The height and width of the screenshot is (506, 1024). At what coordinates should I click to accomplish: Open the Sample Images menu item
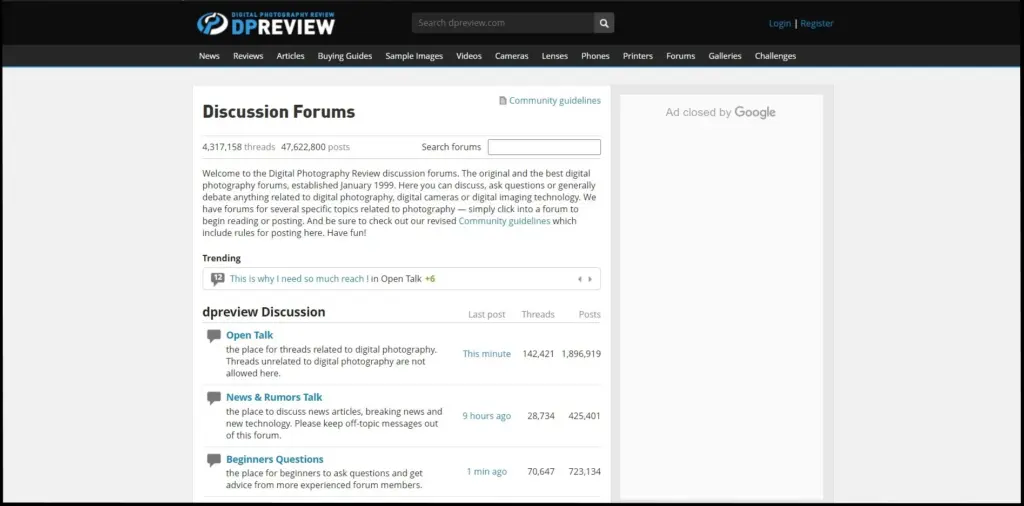coord(414,56)
